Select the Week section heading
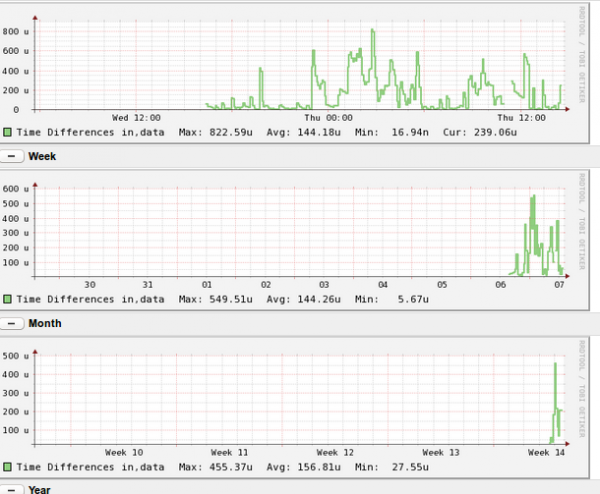This screenshot has height=494, width=600. 43,156
